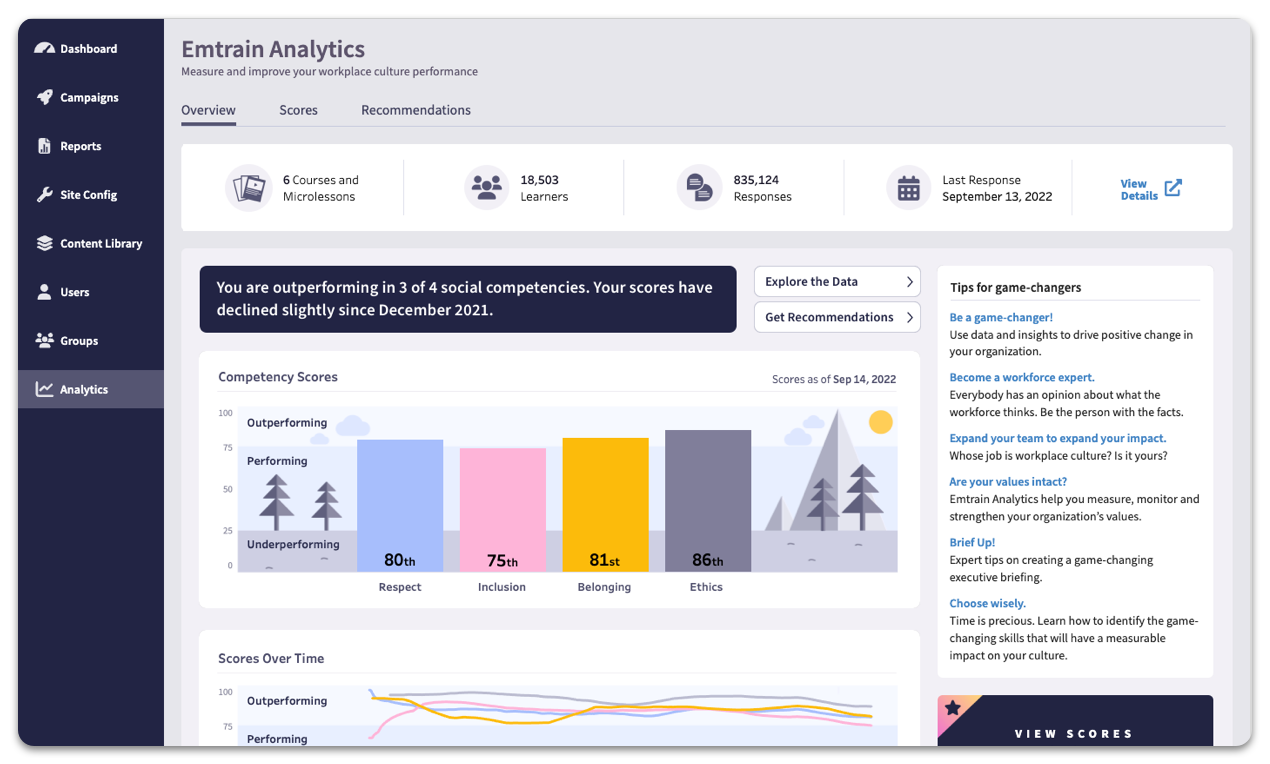Click the View Details link
The width and height of the screenshot is (1270, 764).
coord(1150,189)
